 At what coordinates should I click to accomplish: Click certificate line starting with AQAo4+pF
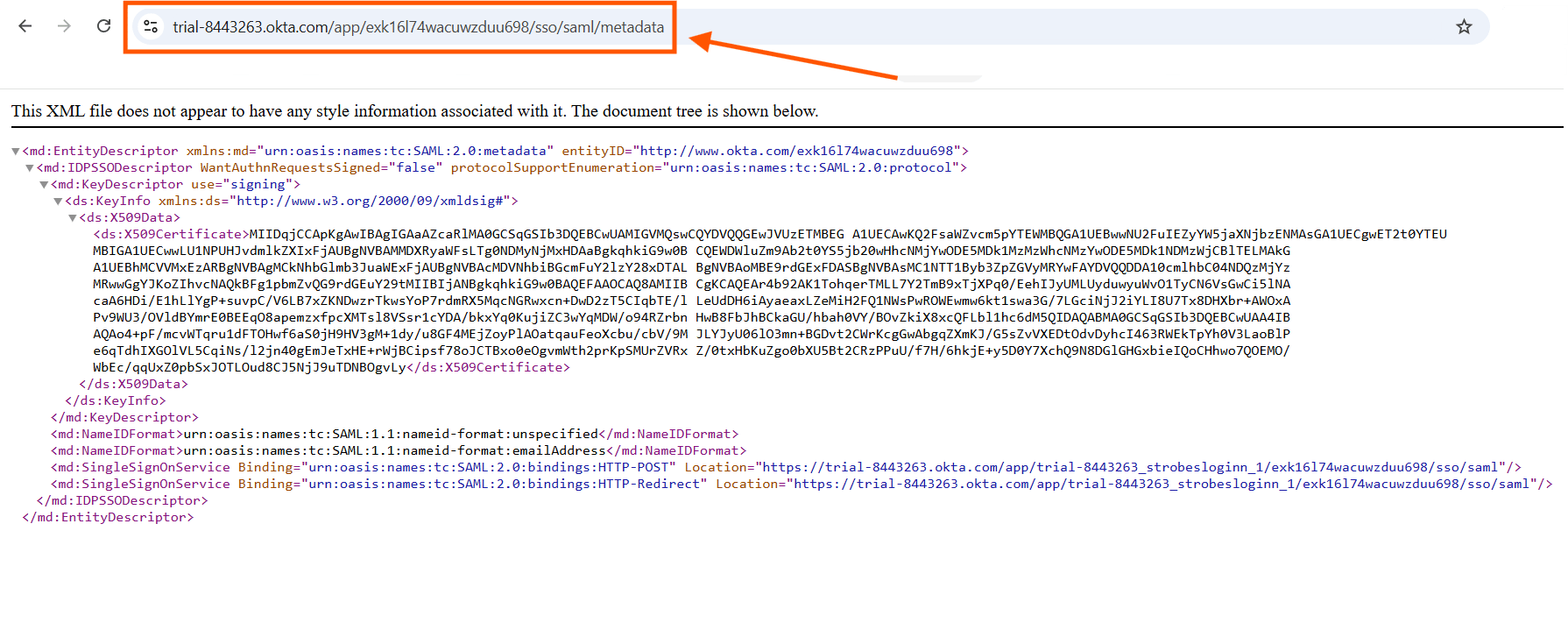tap(692, 334)
